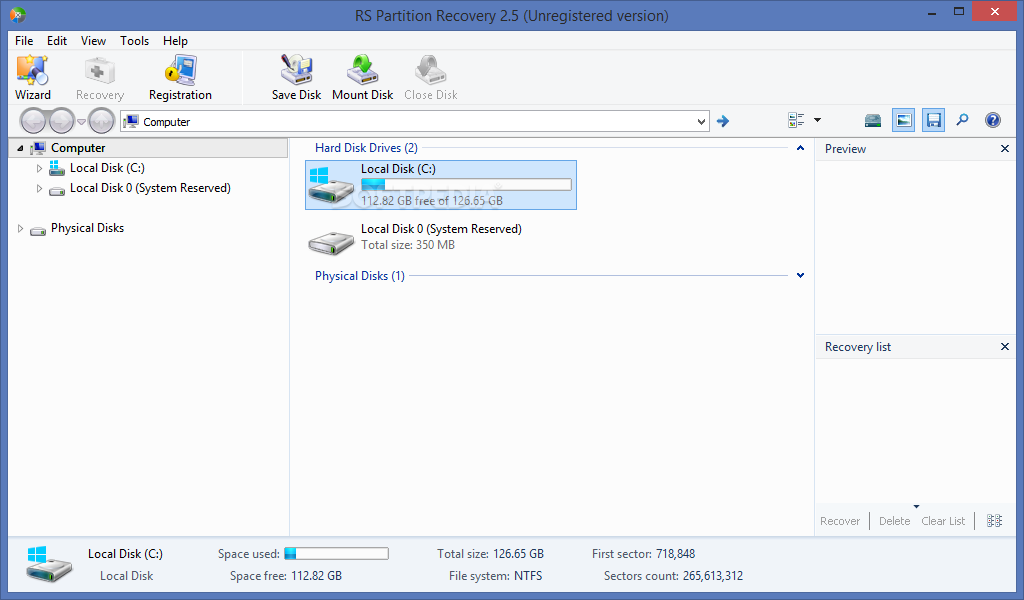Click Local Disk (C:) usage bar in main pane
Image resolution: width=1024 pixels, height=600 pixels.
coord(466,185)
